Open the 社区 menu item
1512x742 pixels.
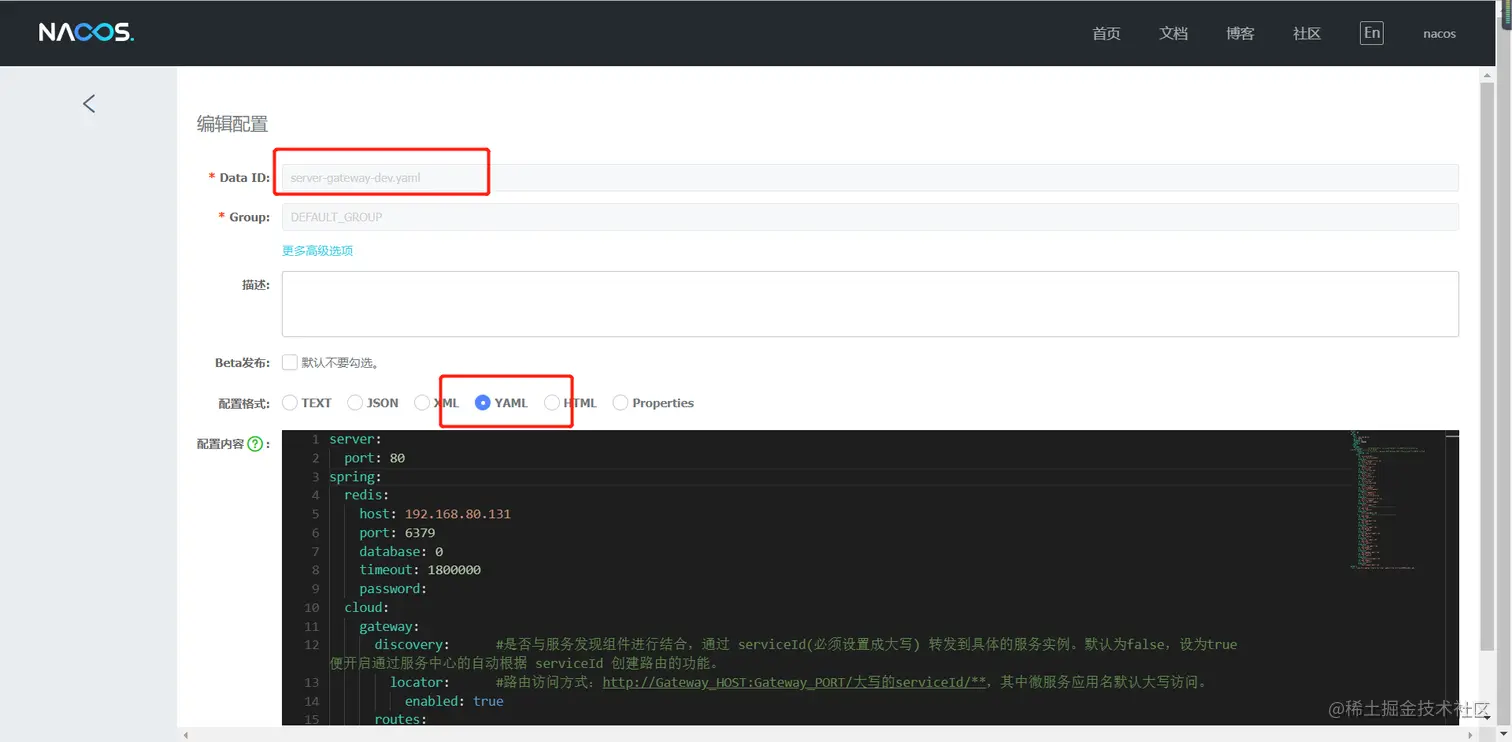tap(1307, 33)
